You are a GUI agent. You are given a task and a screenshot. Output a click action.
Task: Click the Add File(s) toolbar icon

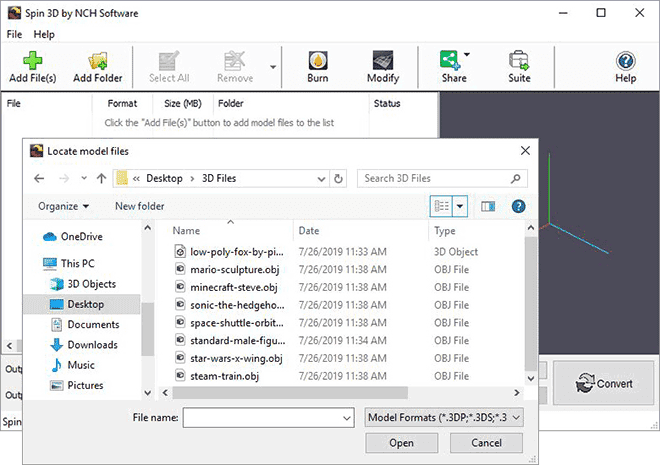(x=32, y=67)
